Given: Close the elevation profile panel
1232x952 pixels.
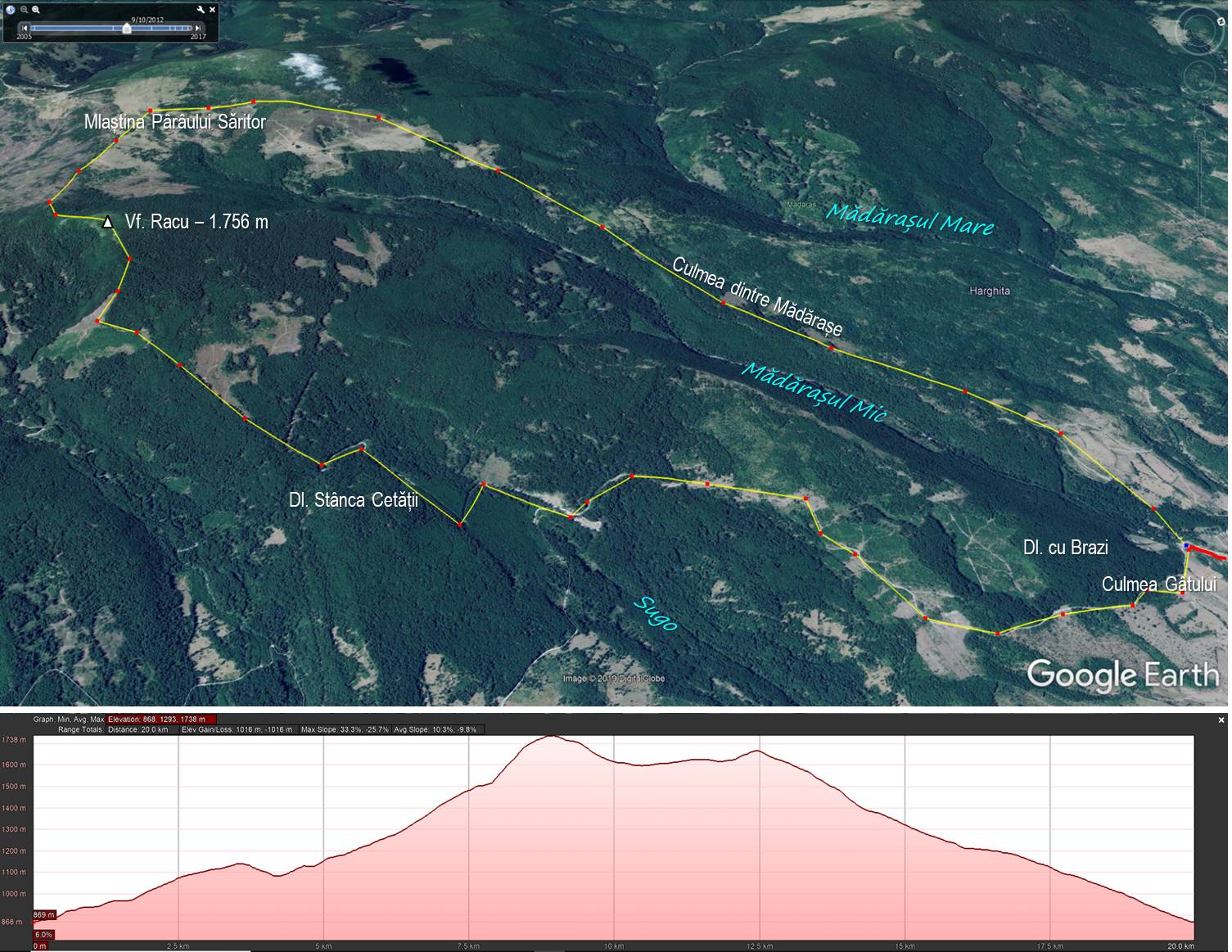Looking at the screenshot, I should (x=1221, y=720).
